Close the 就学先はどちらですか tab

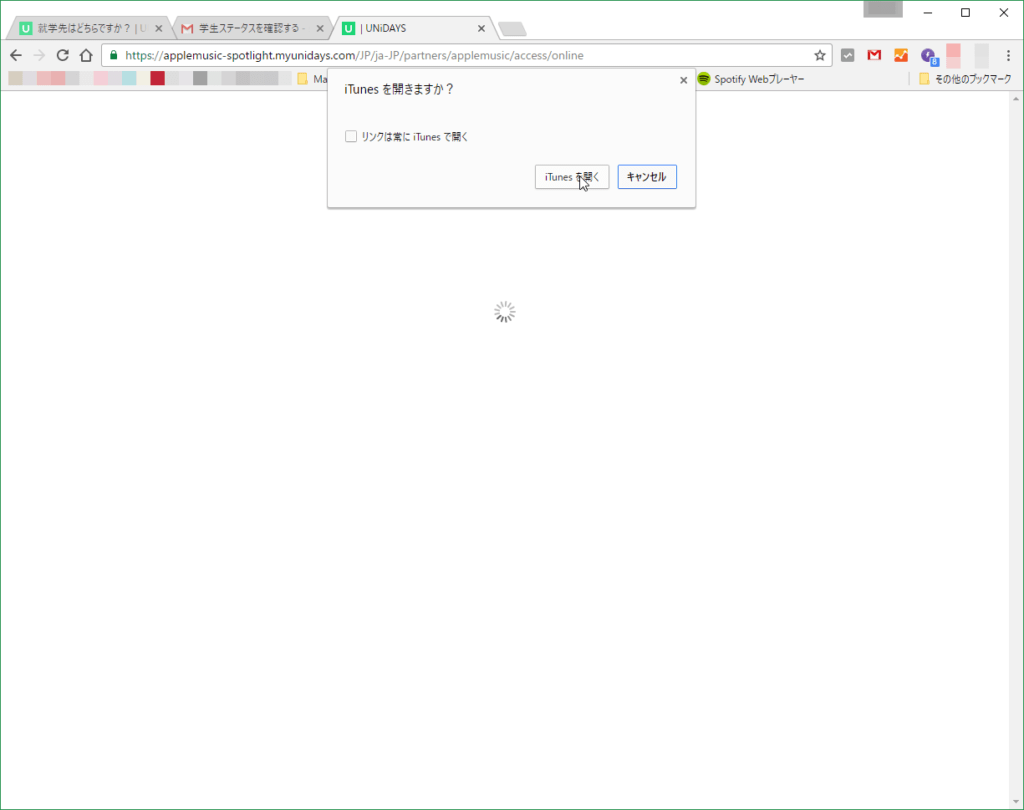159,28
